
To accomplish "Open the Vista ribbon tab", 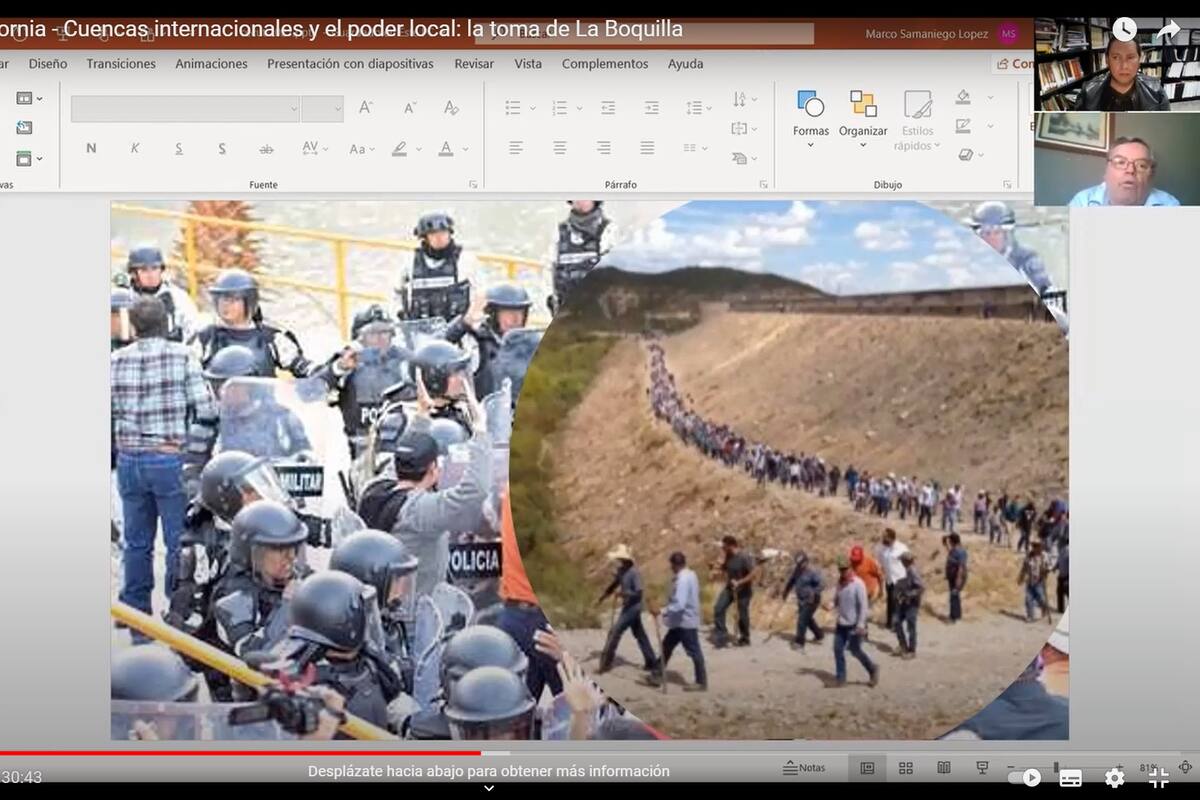I will [528, 63].
